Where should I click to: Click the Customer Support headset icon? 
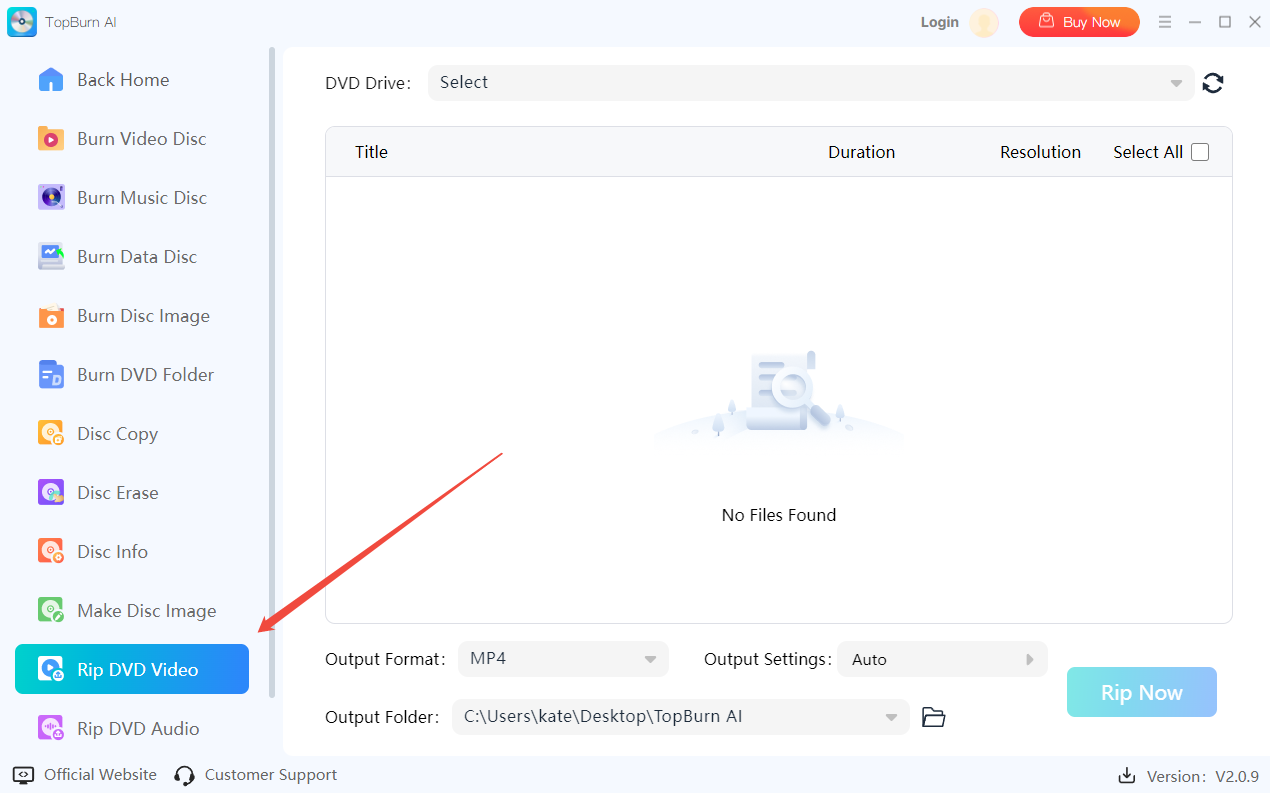(x=184, y=775)
